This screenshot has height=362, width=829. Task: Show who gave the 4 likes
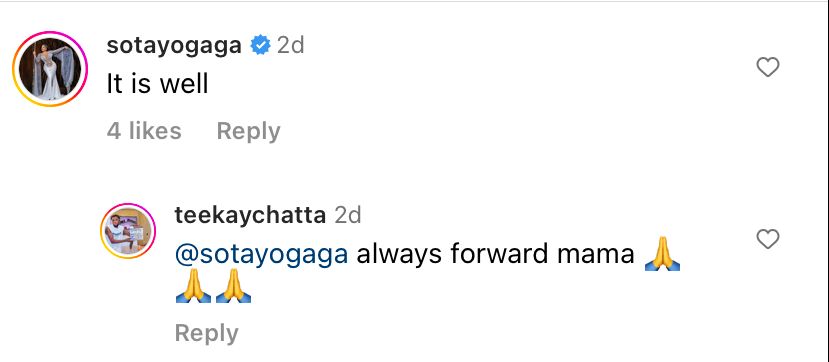coord(144,131)
